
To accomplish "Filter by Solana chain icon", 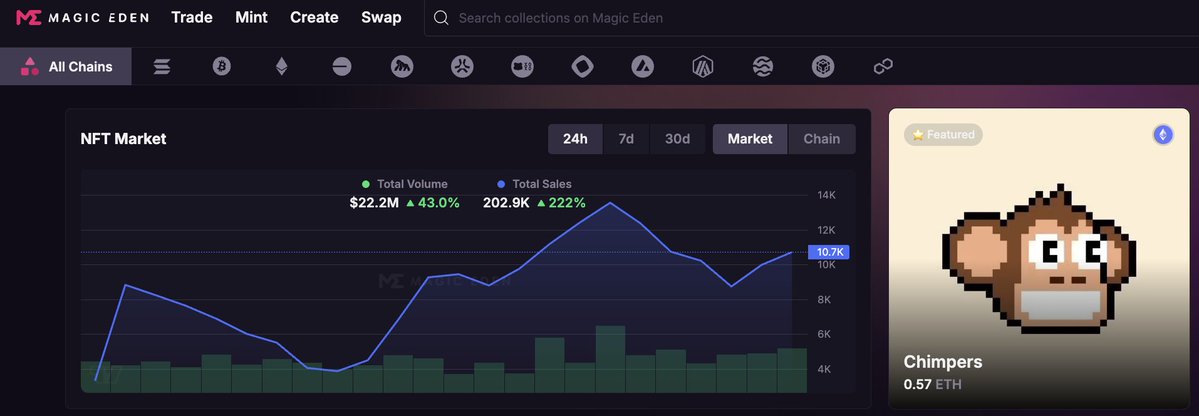I will (162, 67).
